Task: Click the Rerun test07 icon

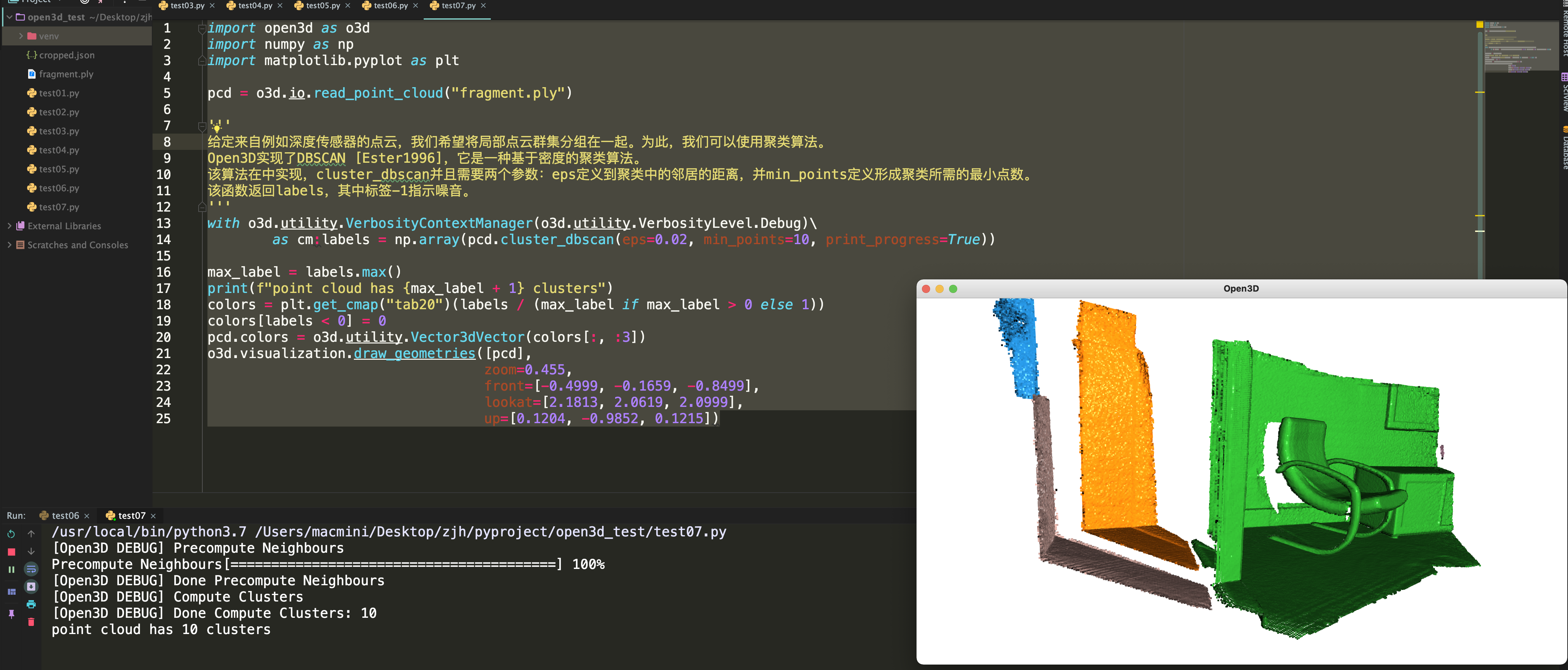Action: [x=11, y=534]
